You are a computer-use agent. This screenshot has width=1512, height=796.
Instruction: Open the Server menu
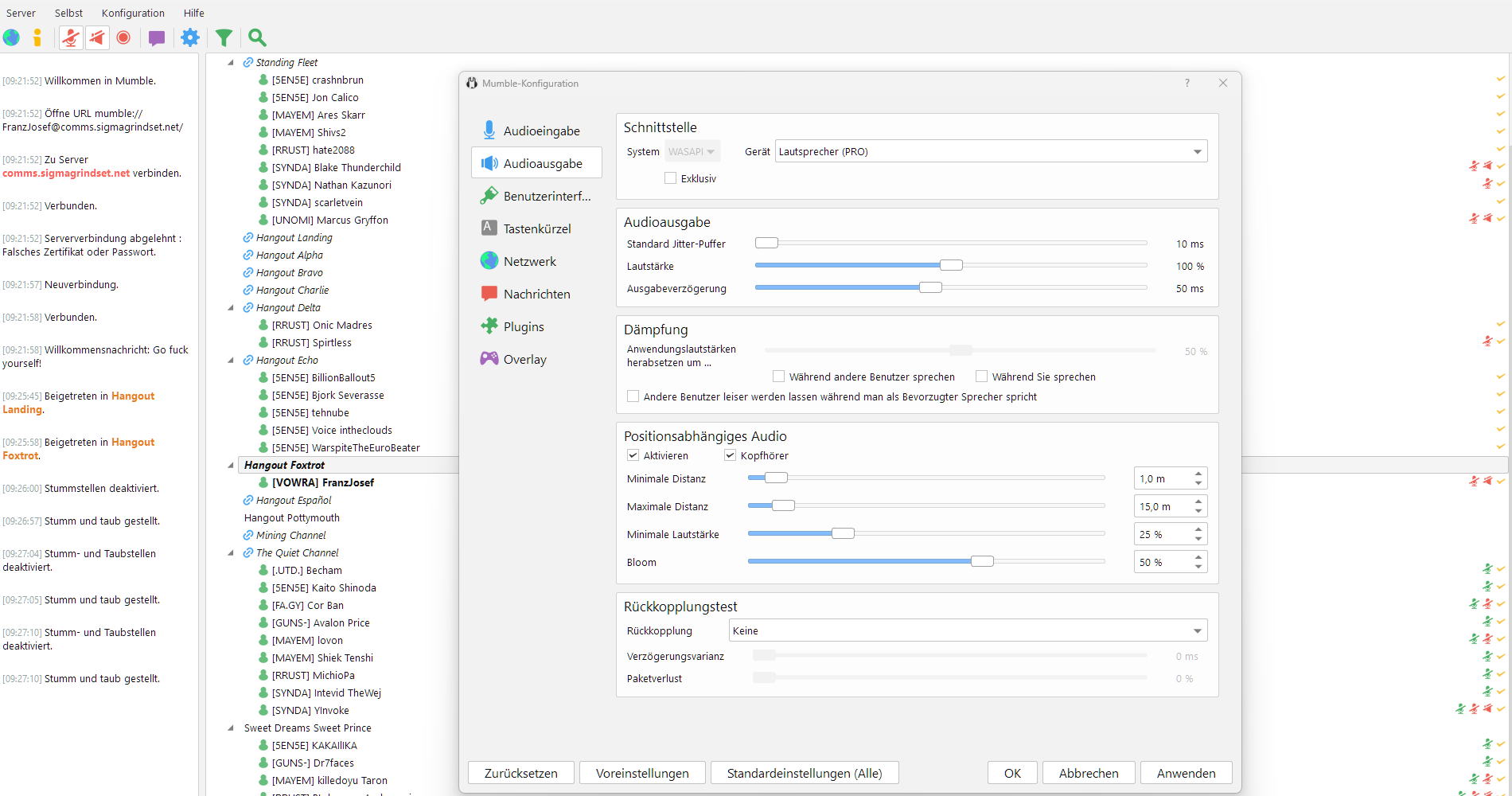pyautogui.click(x=21, y=13)
